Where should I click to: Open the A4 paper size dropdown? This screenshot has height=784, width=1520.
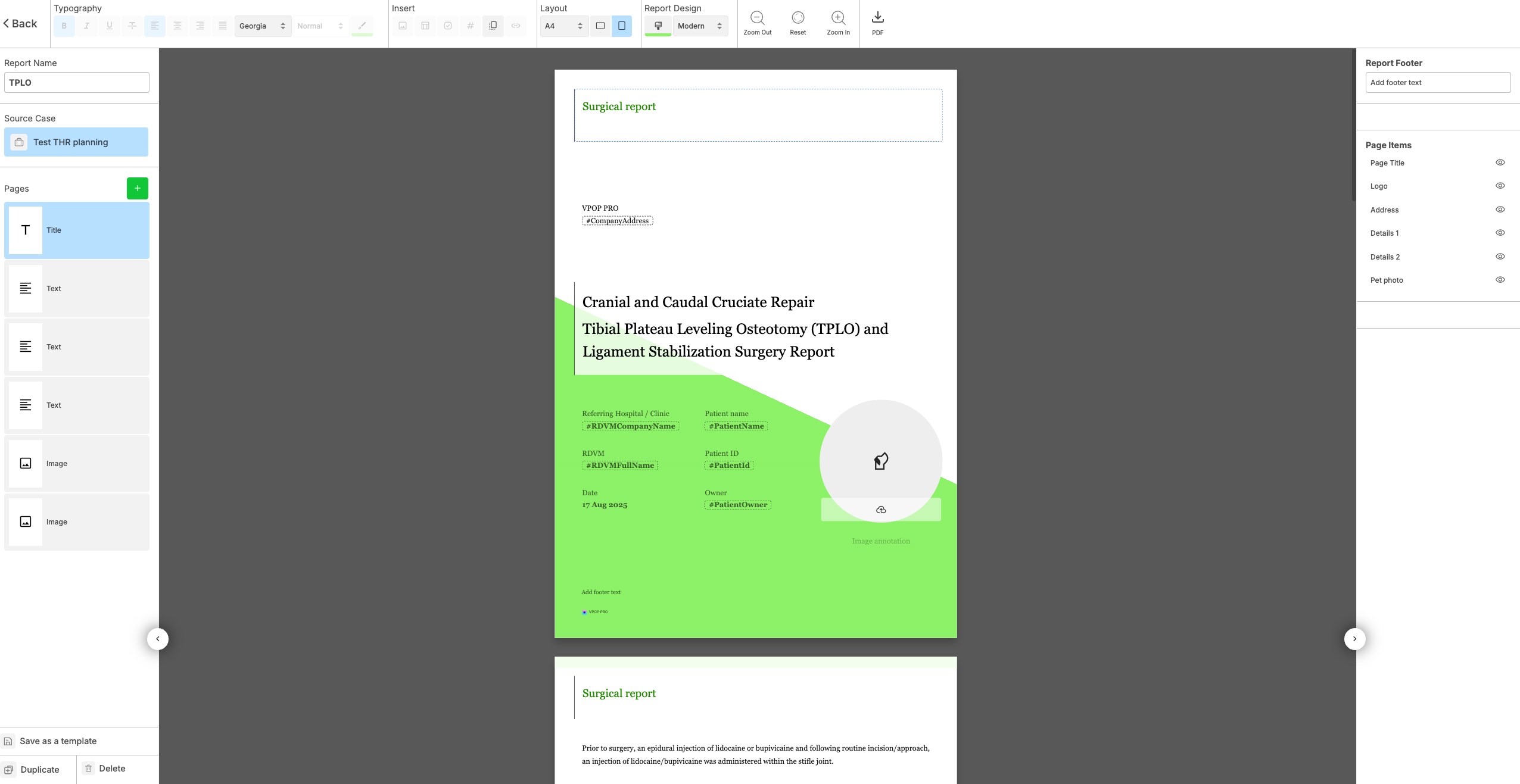[x=563, y=26]
